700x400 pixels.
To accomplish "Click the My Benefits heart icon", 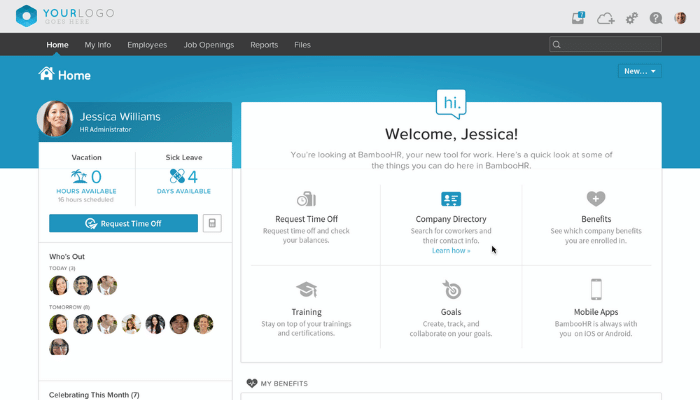I will (252, 383).
